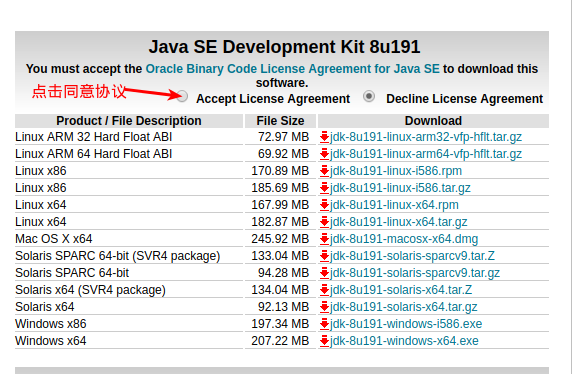Select the Windows x64 description cell
Image resolution: width=575 pixels, height=374 pixels.
tap(51, 341)
